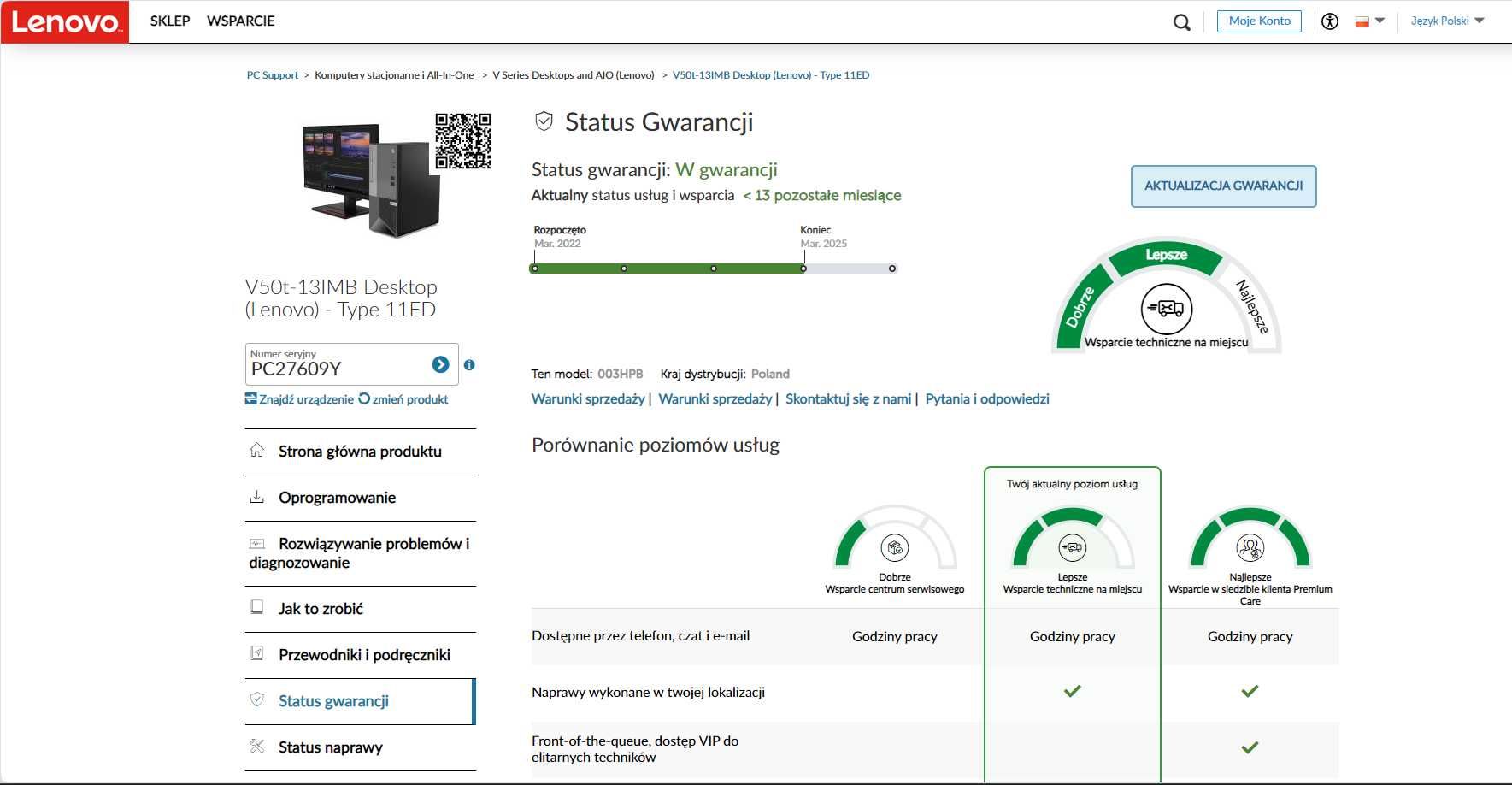Open Jak to zrobić menu item
This screenshot has width=1512, height=785.
(x=360, y=609)
